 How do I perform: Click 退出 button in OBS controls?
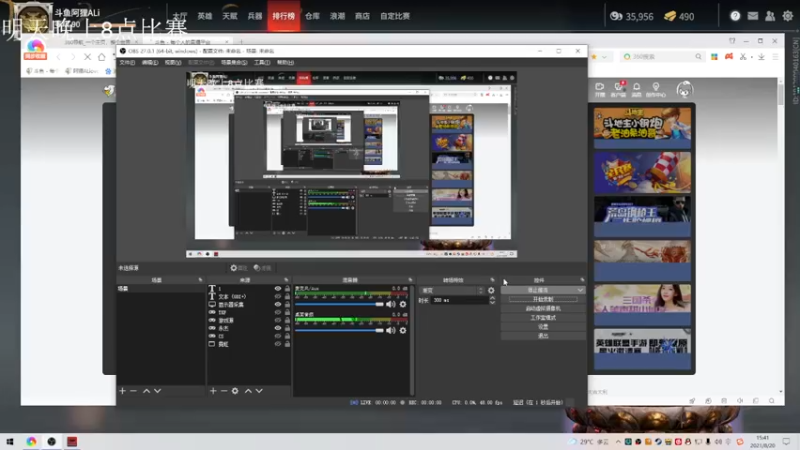click(x=543, y=336)
